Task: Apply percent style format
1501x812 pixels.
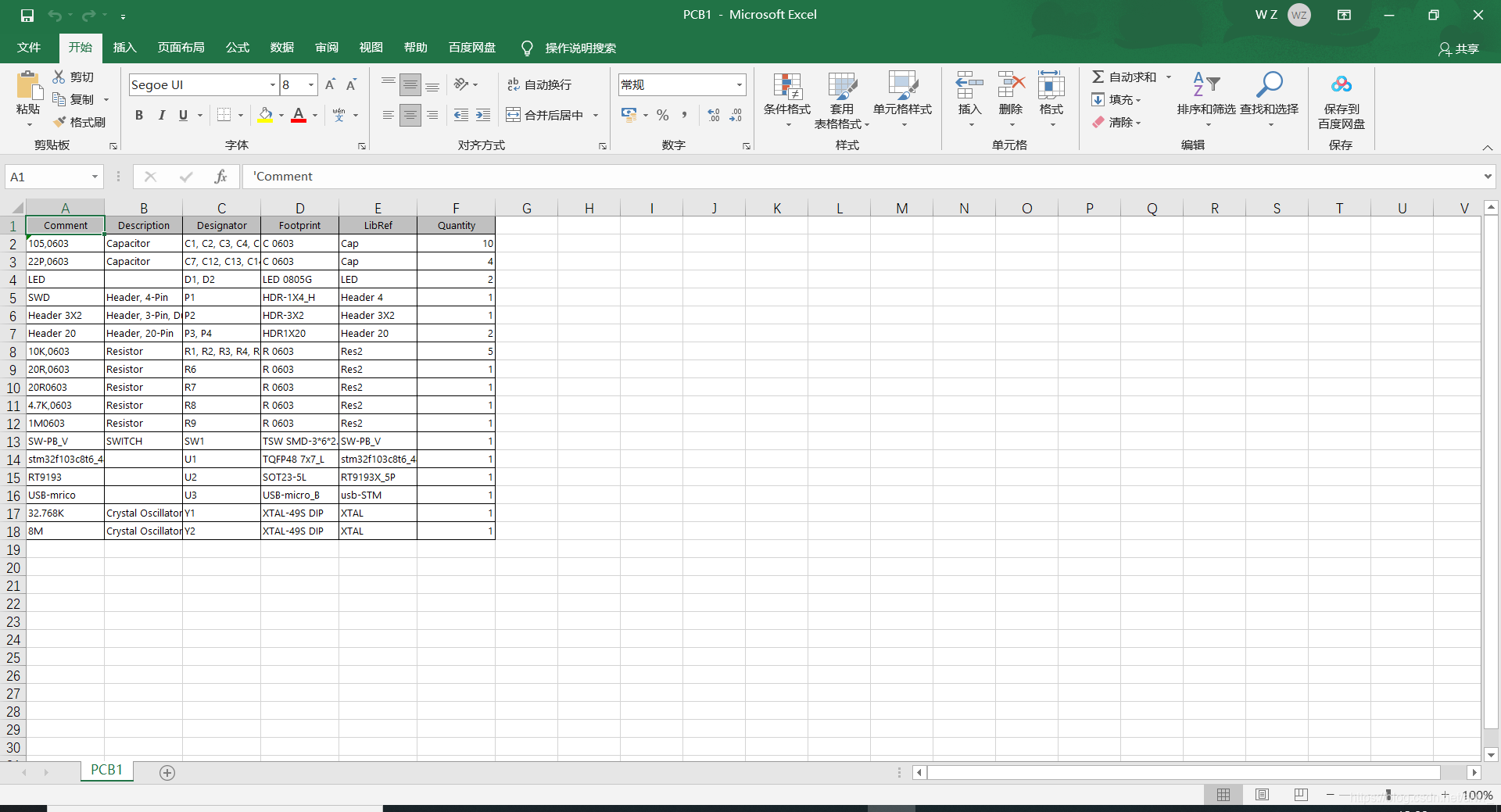Action: (663, 115)
